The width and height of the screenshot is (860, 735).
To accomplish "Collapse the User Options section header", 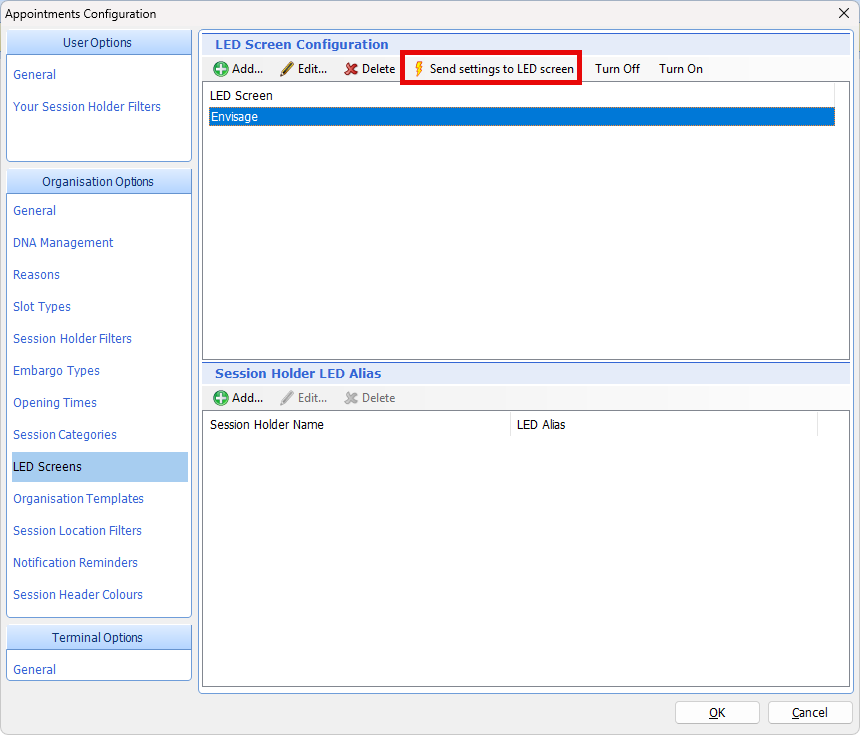I will [98, 43].
